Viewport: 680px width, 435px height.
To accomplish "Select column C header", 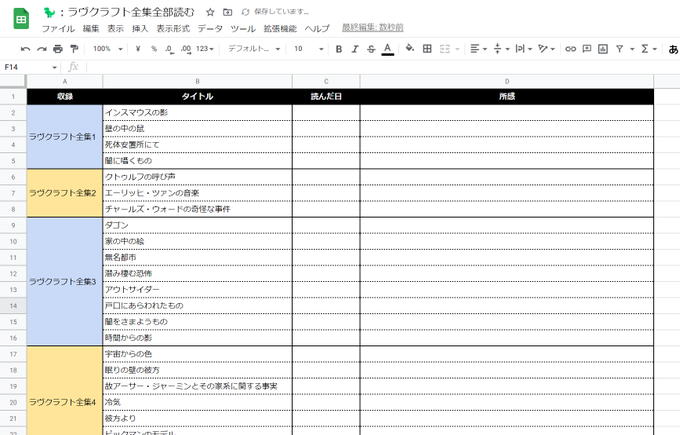I will tap(326, 82).
